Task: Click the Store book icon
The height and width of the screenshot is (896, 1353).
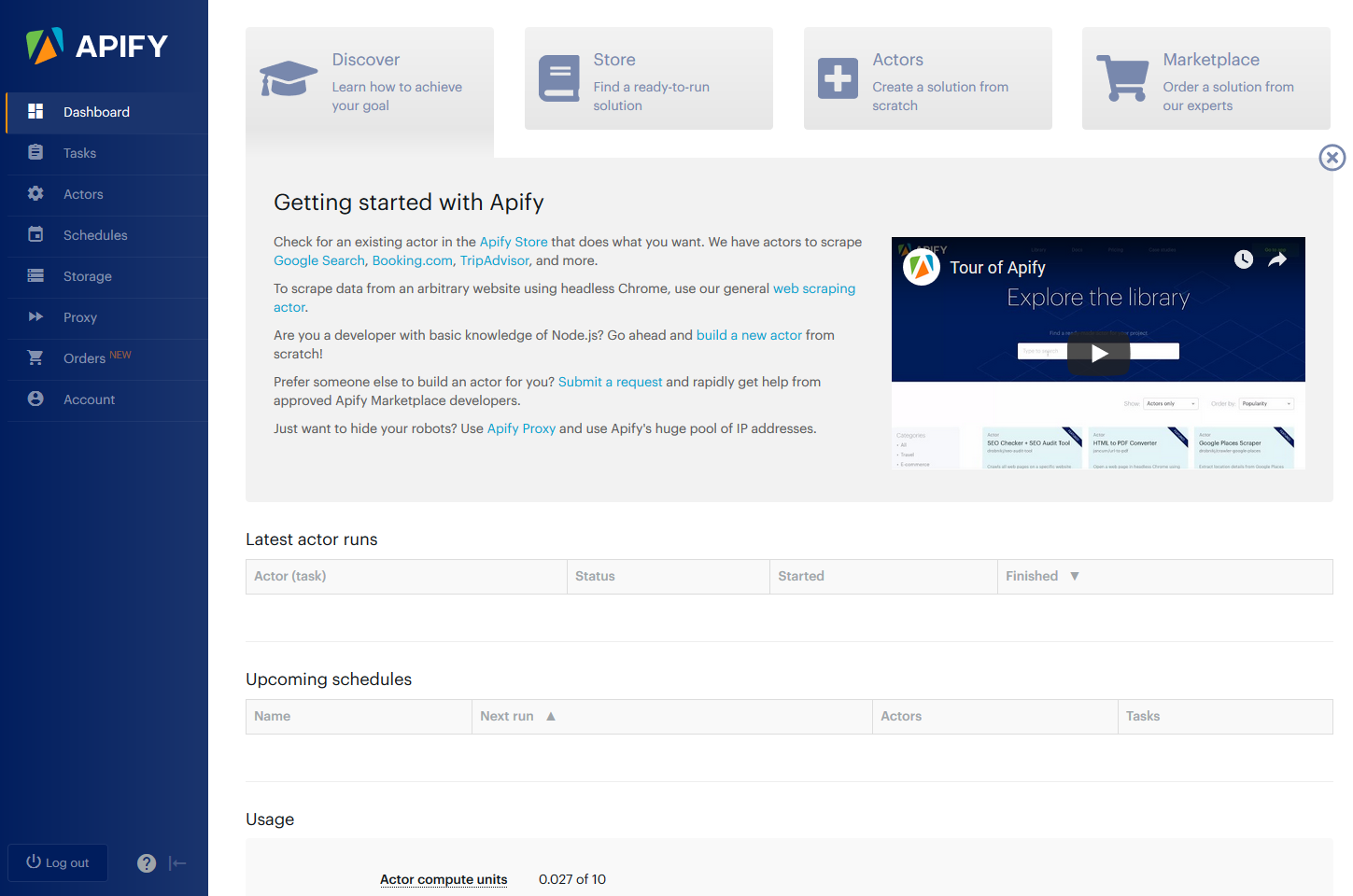Action: [x=559, y=78]
